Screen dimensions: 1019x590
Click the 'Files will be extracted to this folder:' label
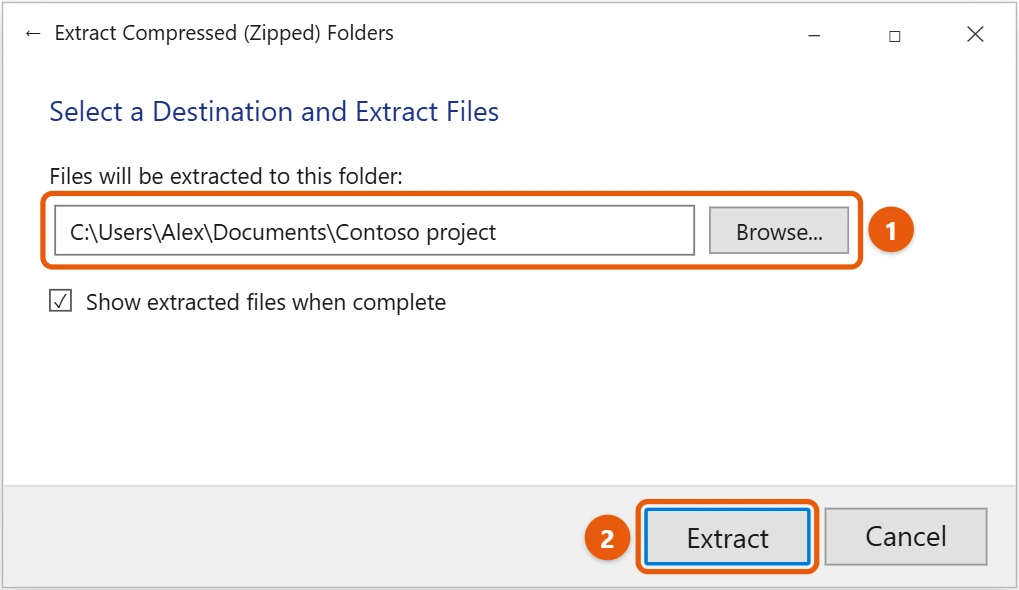[x=226, y=176]
